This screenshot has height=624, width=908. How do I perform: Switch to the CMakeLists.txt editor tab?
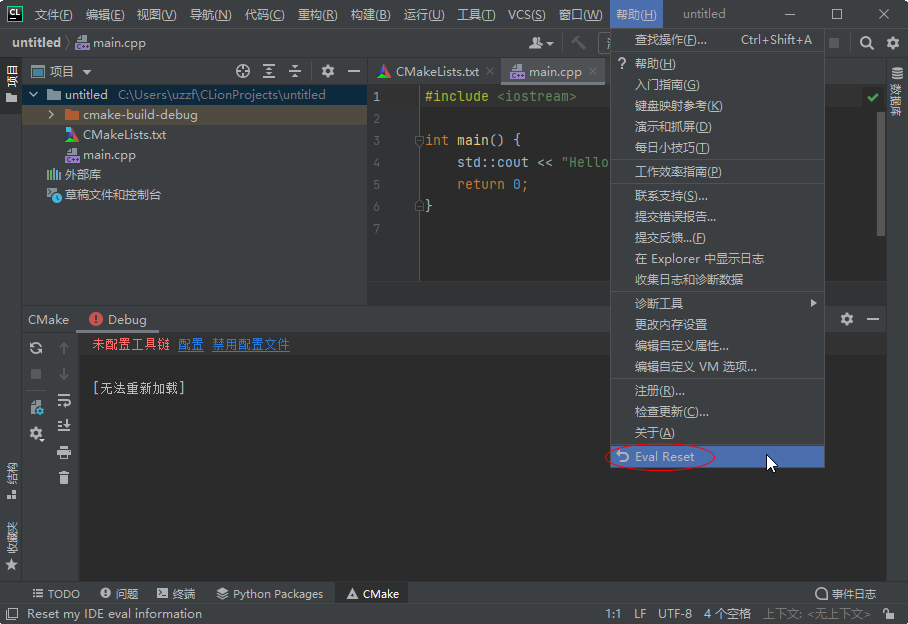tap(435, 72)
